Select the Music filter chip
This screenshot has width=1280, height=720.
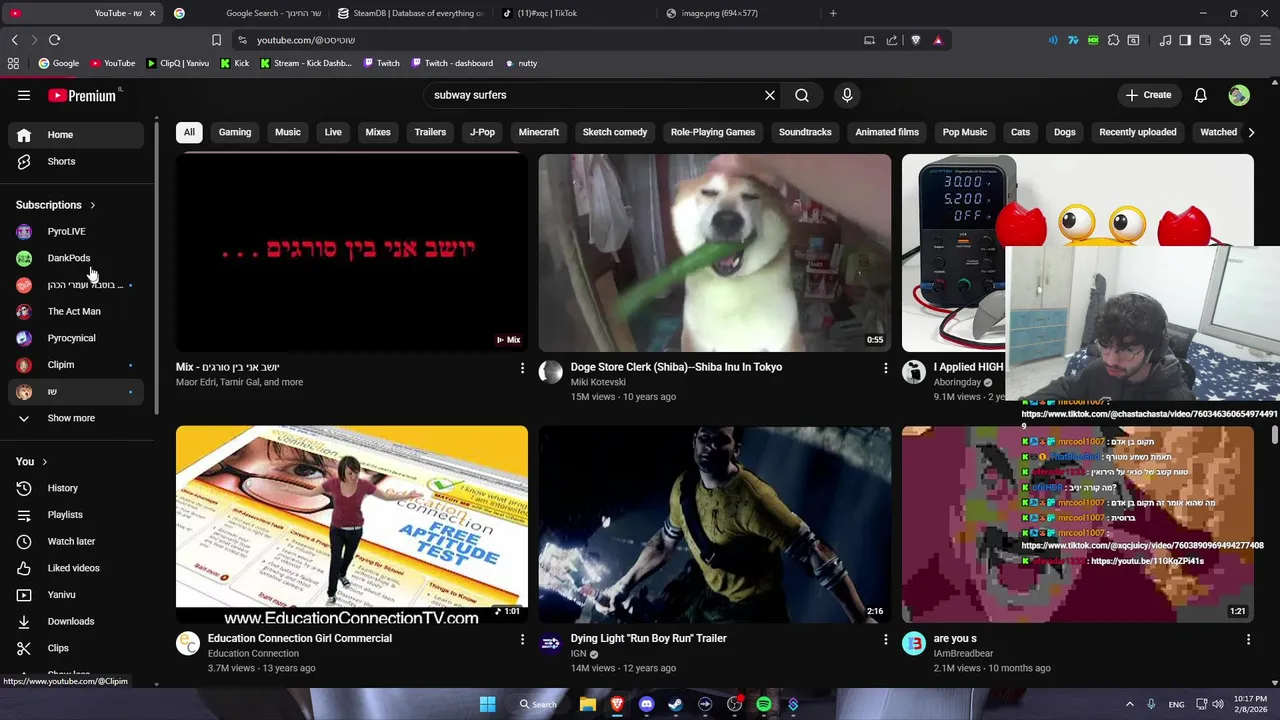[288, 132]
